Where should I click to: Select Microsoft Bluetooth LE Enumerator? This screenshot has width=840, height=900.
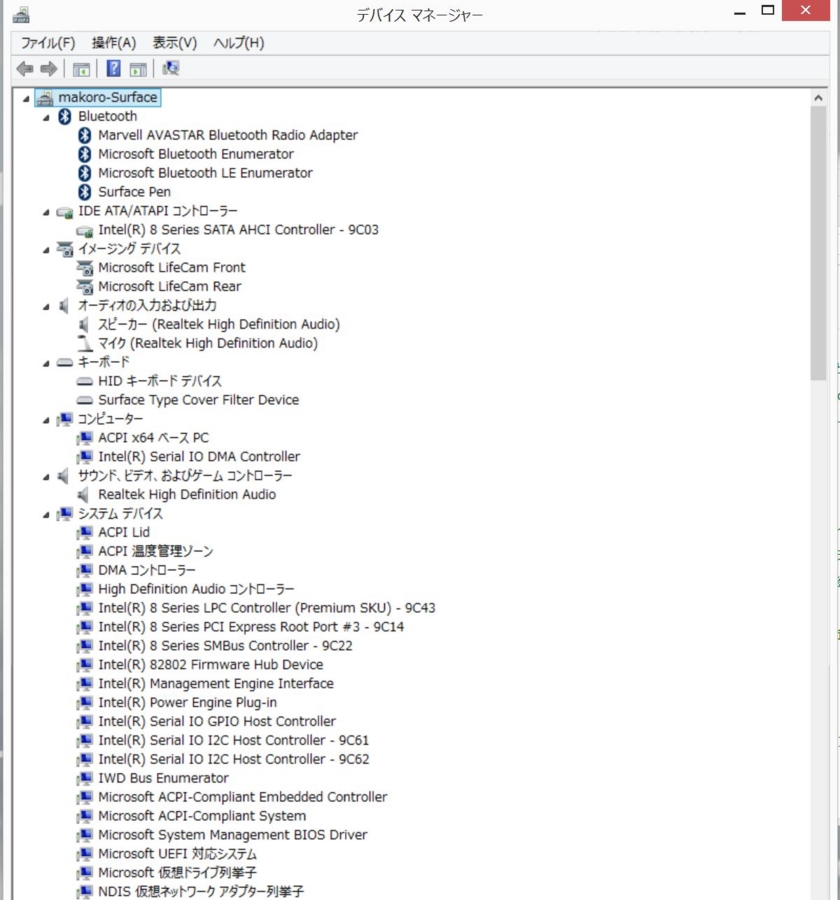[x=206, y=173]
